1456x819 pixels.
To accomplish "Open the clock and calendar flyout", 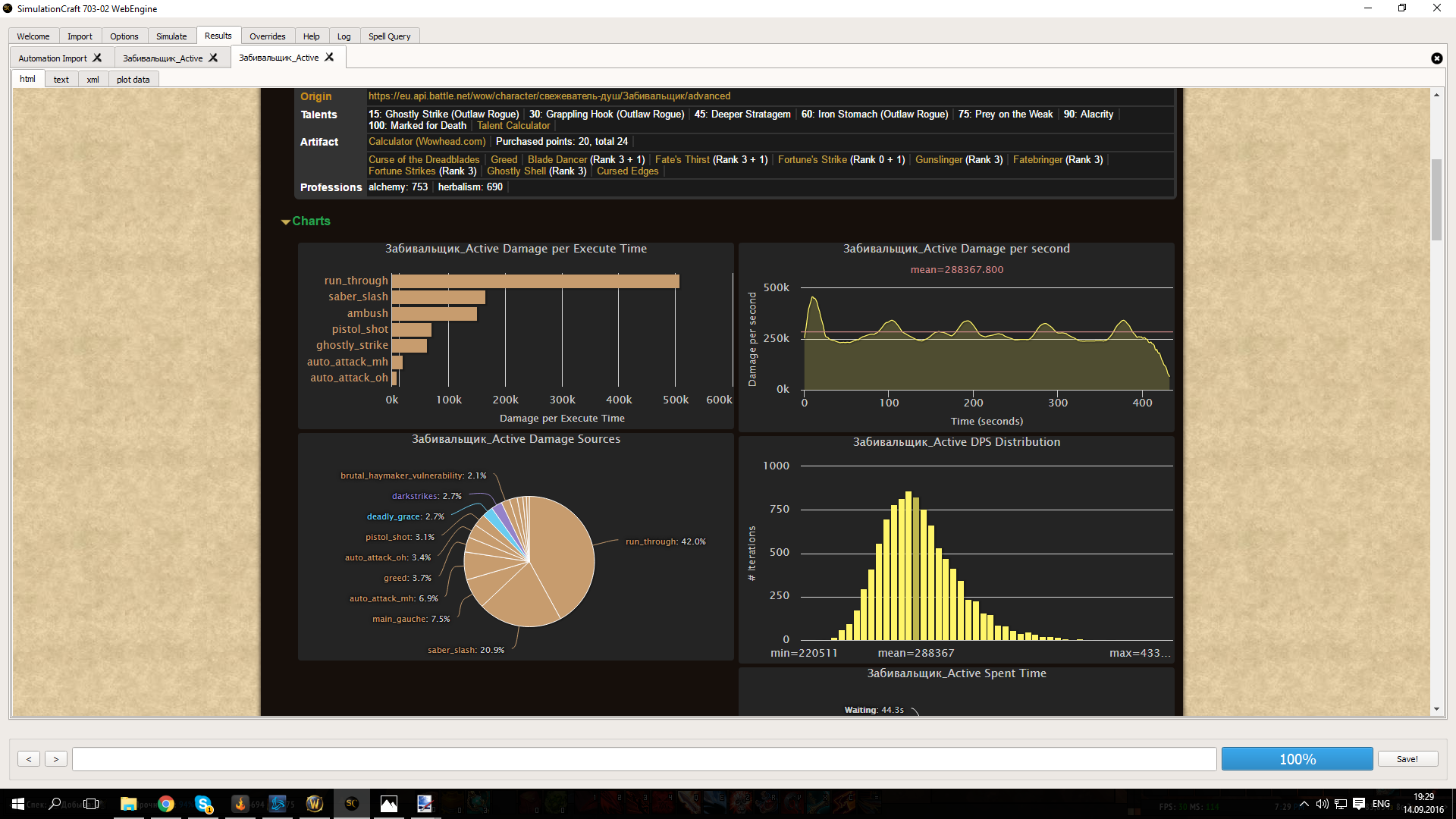I will click(x=1423, y=804).
